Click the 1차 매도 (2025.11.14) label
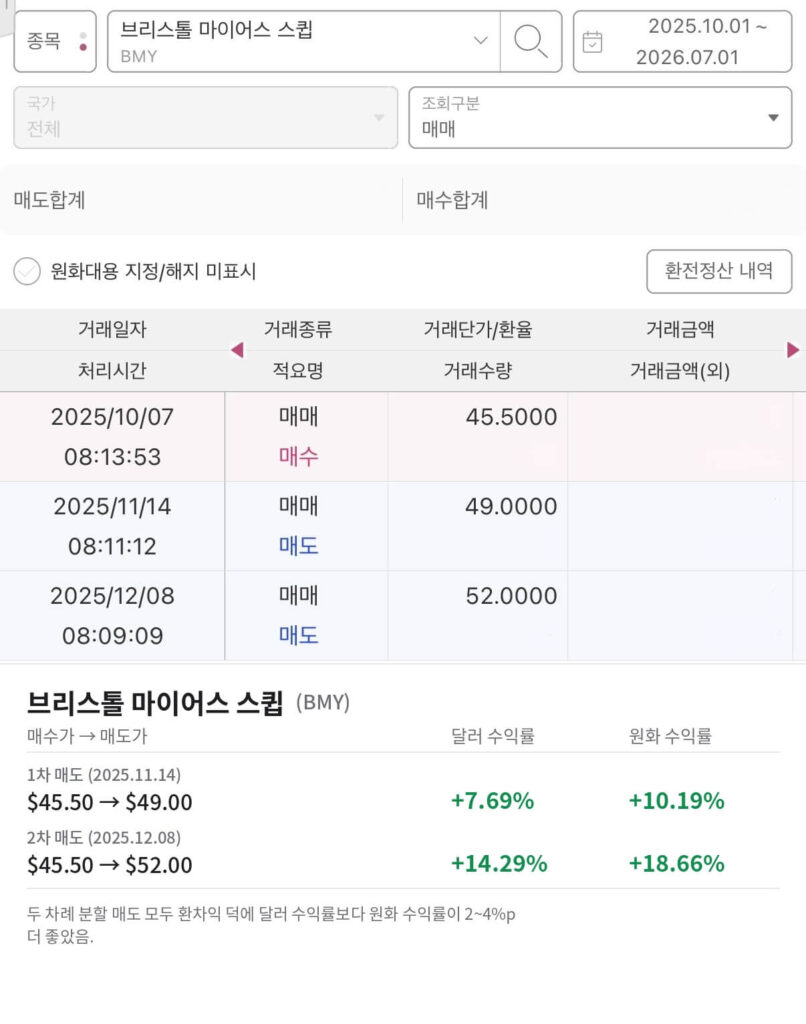 click(104, 775)
